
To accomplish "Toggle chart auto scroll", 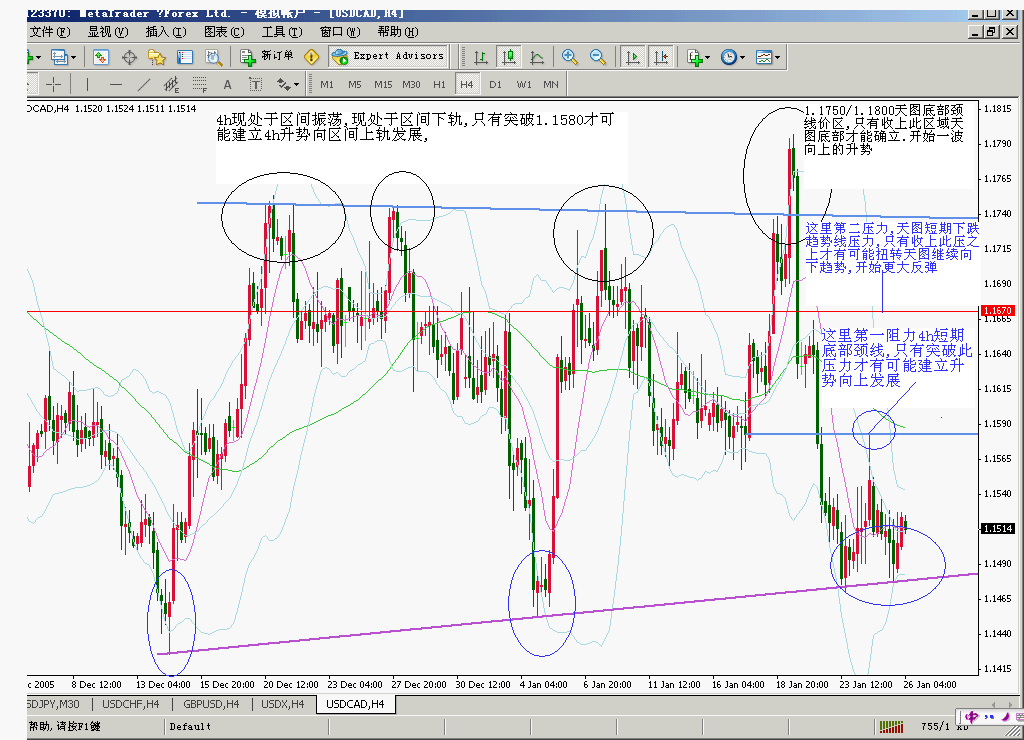I will (x=632, y=57).
